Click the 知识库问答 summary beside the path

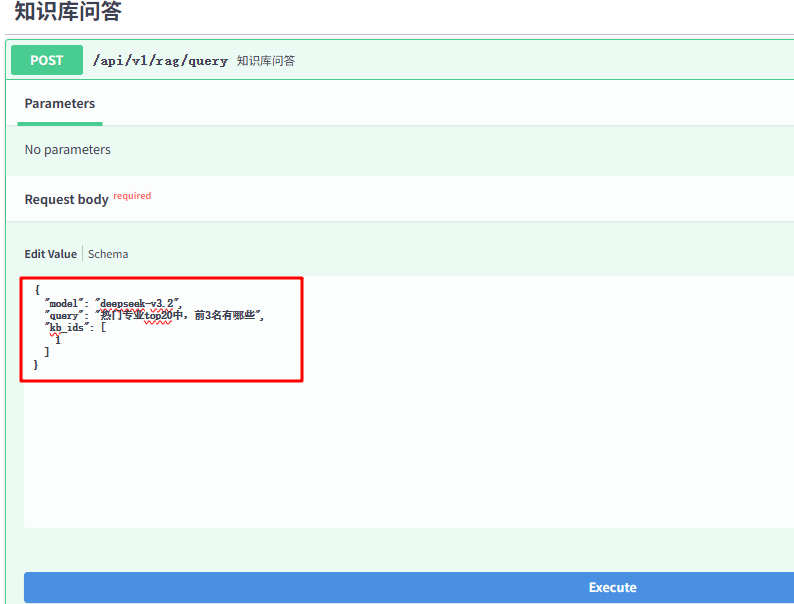pos(265,61)
